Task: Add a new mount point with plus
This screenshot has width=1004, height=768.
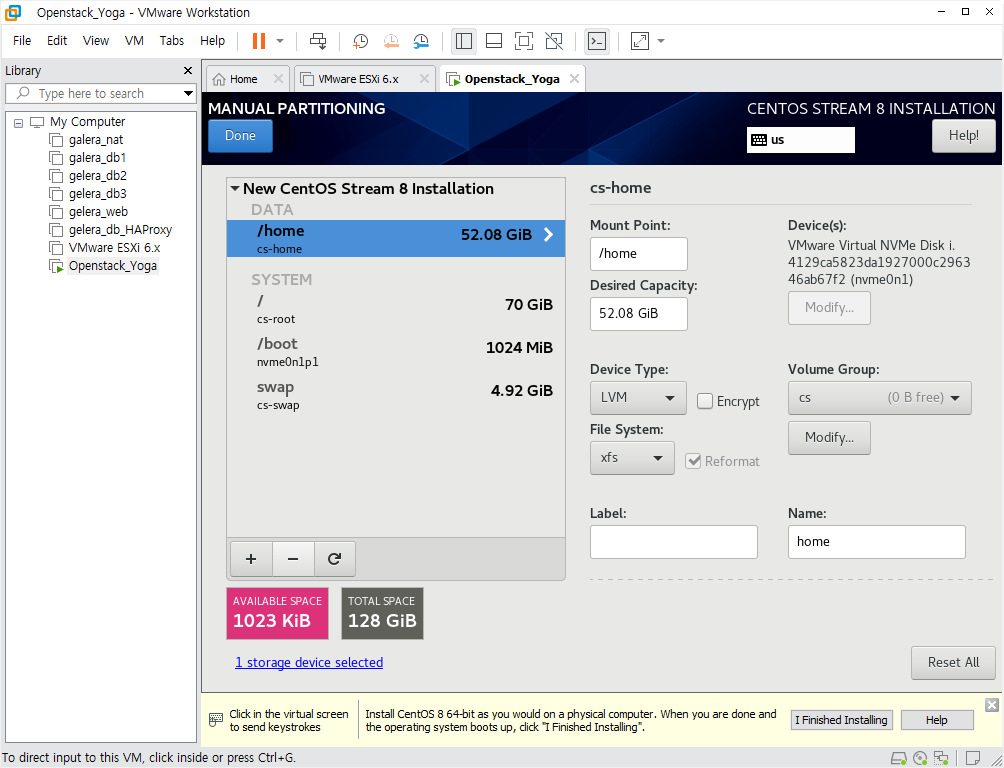Action: tap(251, 559)
